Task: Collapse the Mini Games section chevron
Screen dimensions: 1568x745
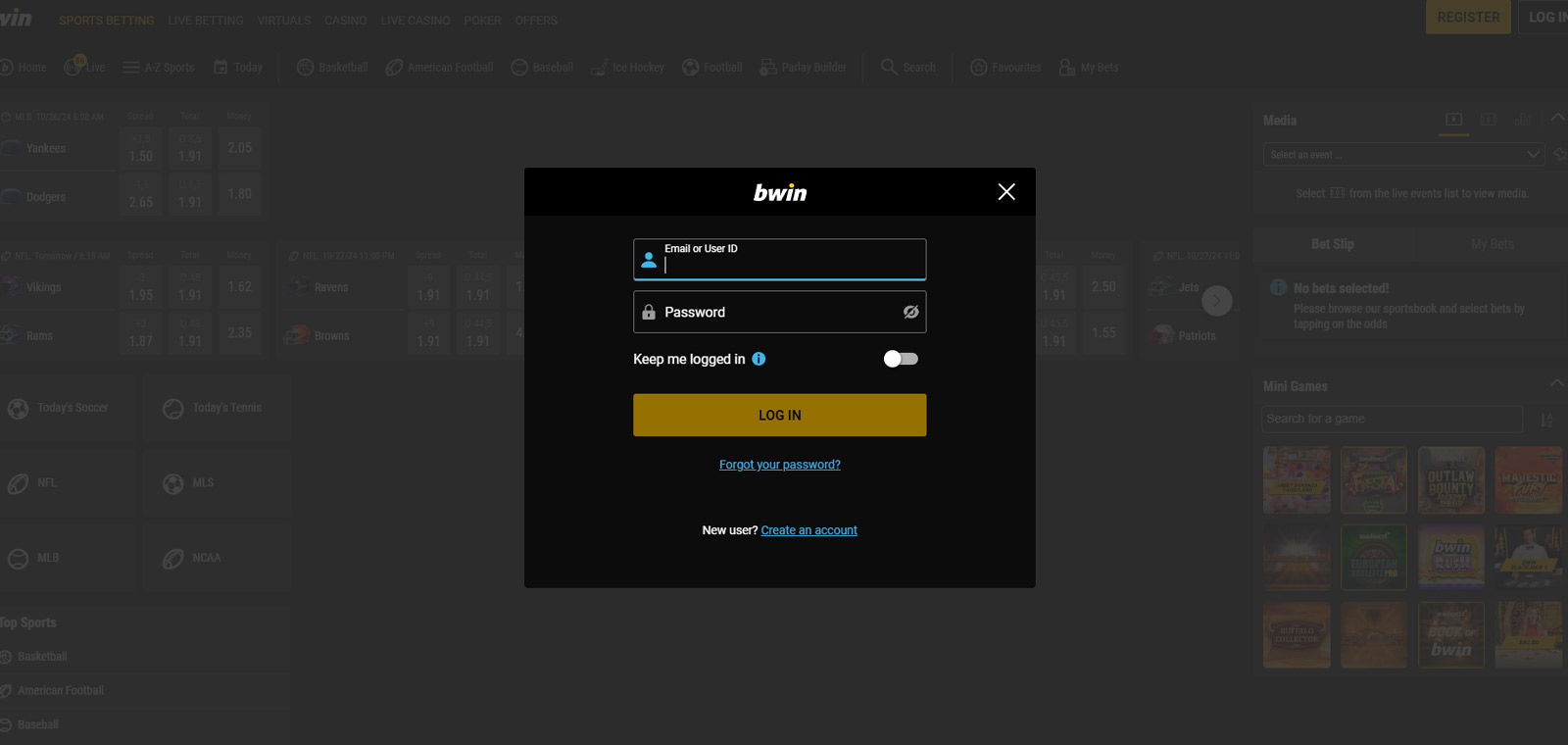Action: coord(1556,383)
